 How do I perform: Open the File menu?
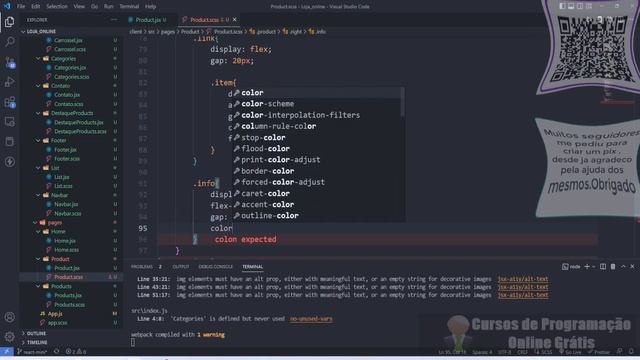21,7
